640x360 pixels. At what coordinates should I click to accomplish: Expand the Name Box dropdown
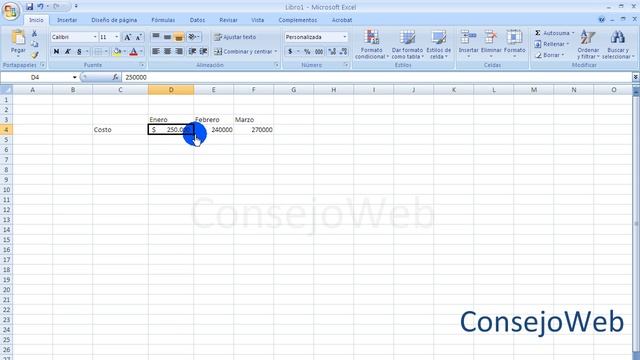75,77
